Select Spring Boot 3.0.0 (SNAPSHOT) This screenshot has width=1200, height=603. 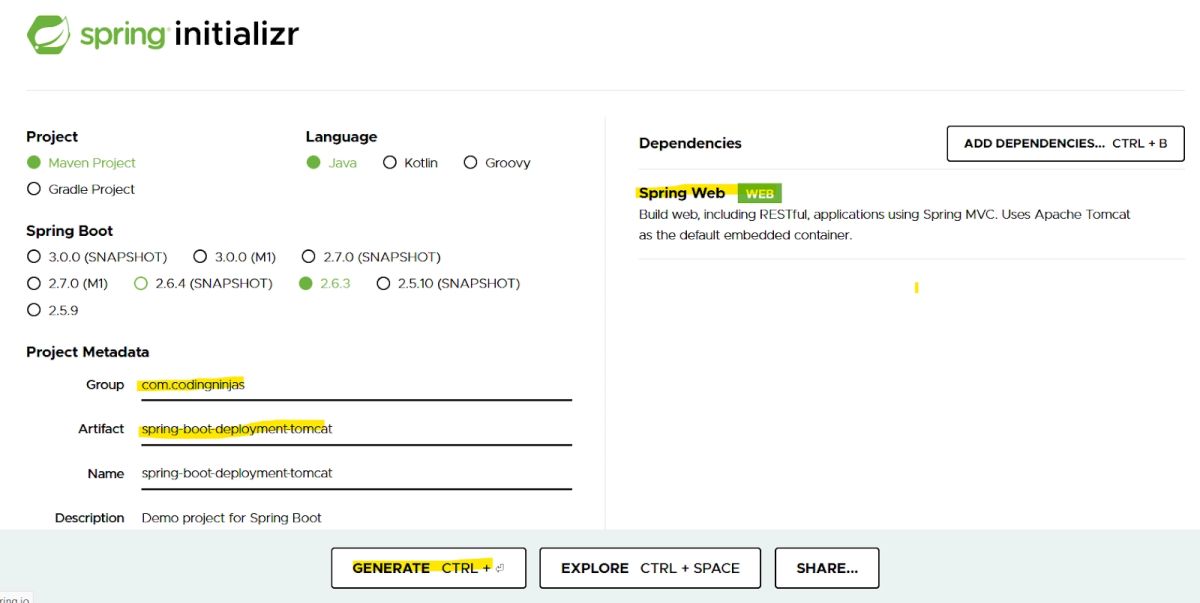pyautogui.click(x=34, y=257)
